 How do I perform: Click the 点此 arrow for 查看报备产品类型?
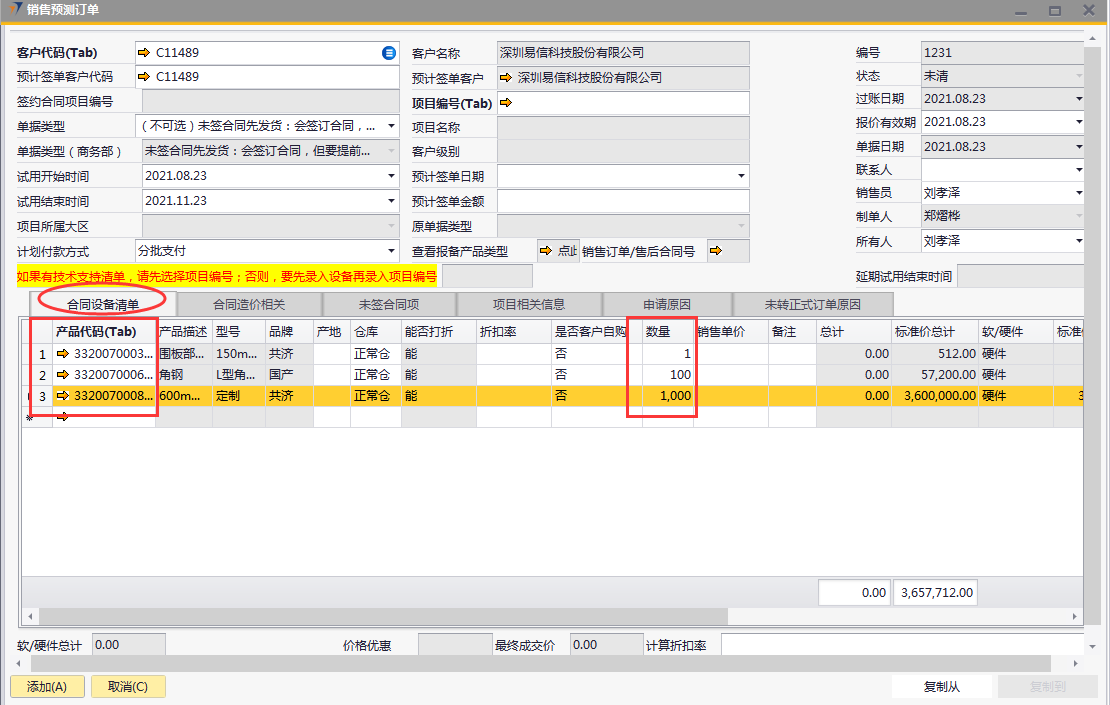click(x=558, y=251)
